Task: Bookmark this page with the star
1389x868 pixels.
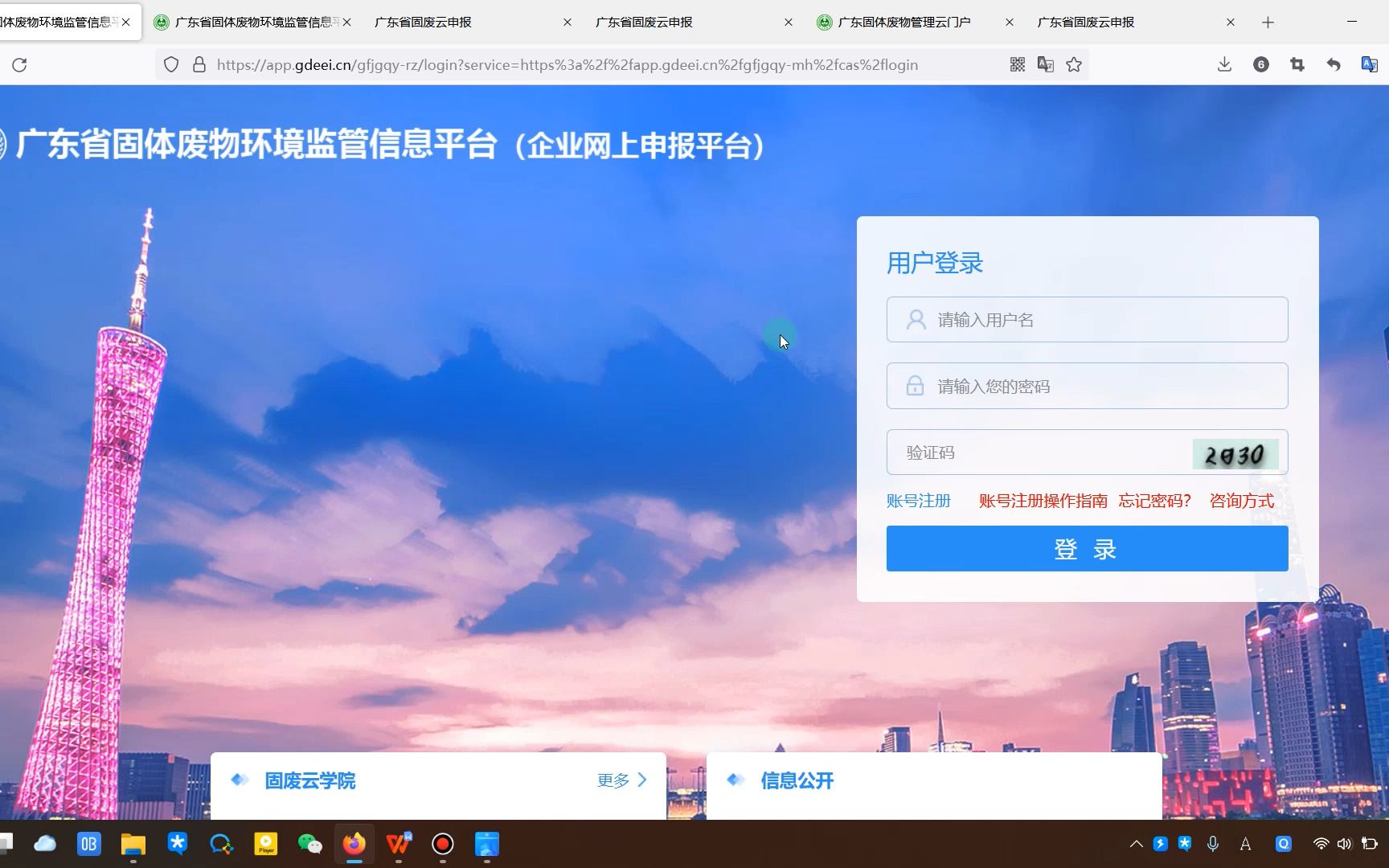Action: pyautogui.click(x=1074, y=65)
